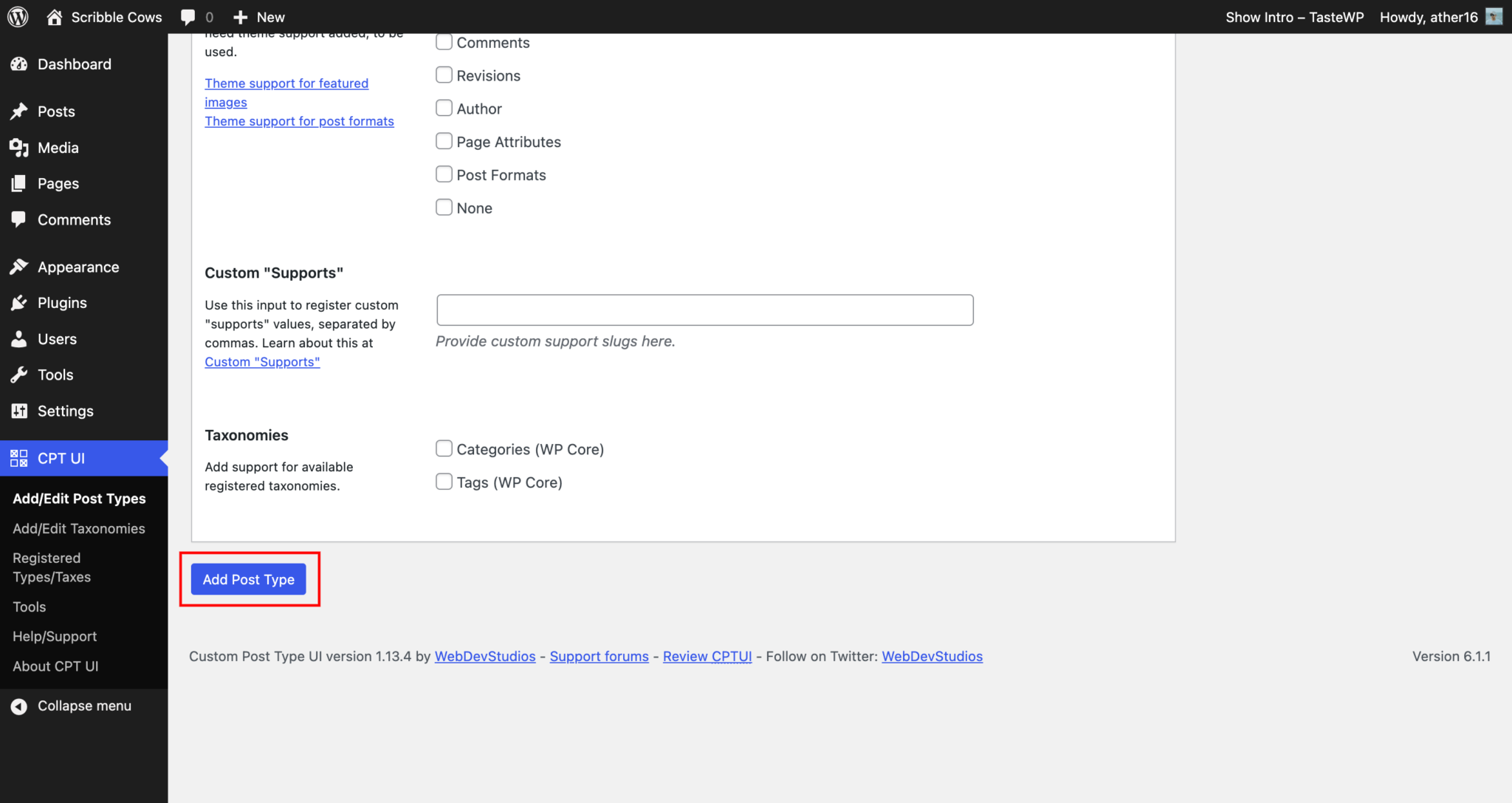1512x803 pixels.
Task: Click the Plugins plug icon
Action: click(19, 303)
